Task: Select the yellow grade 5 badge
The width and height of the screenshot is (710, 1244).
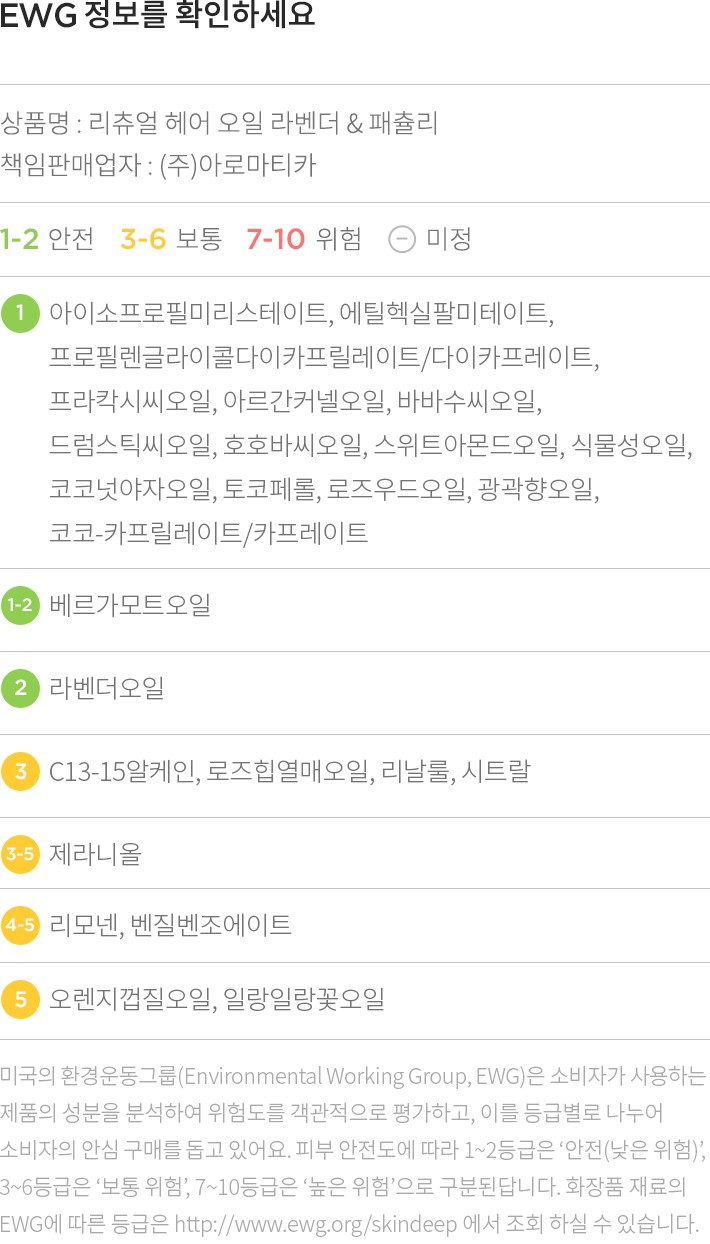Action: click(20, 999)
